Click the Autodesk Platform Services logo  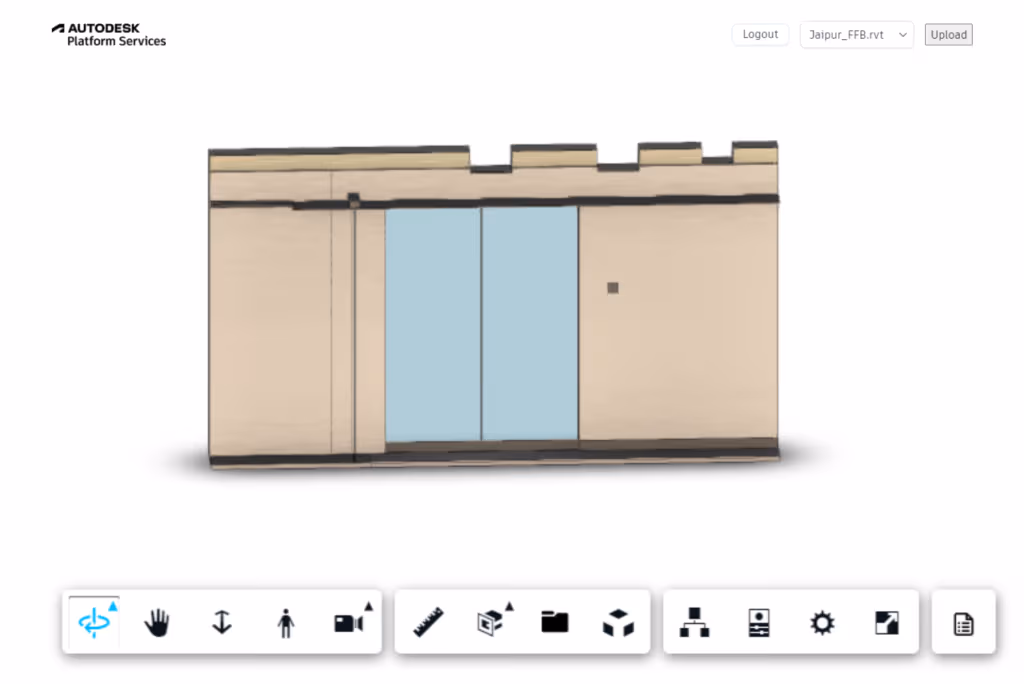[109, 35]
